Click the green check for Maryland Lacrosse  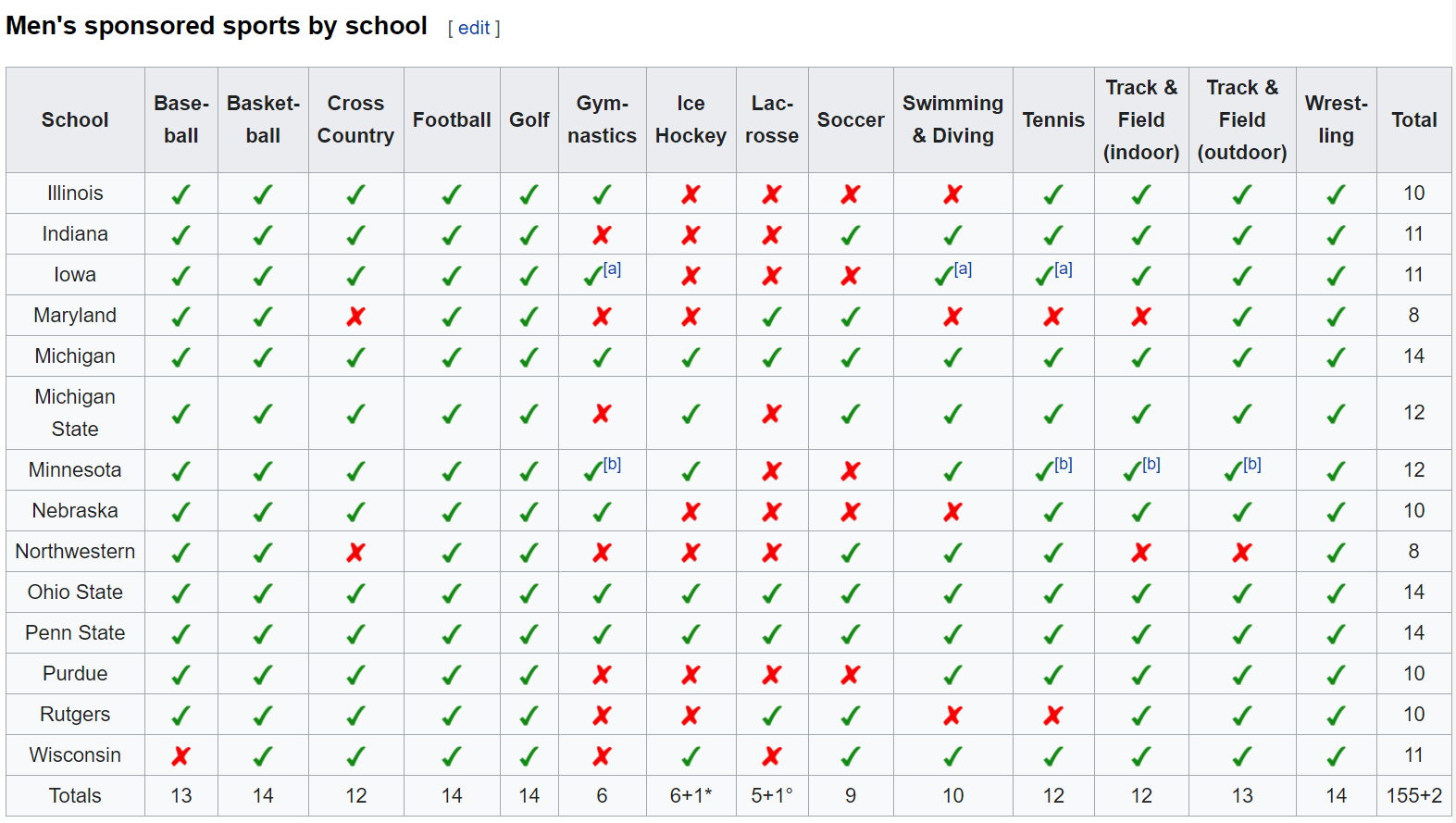[x=772, y=317]
